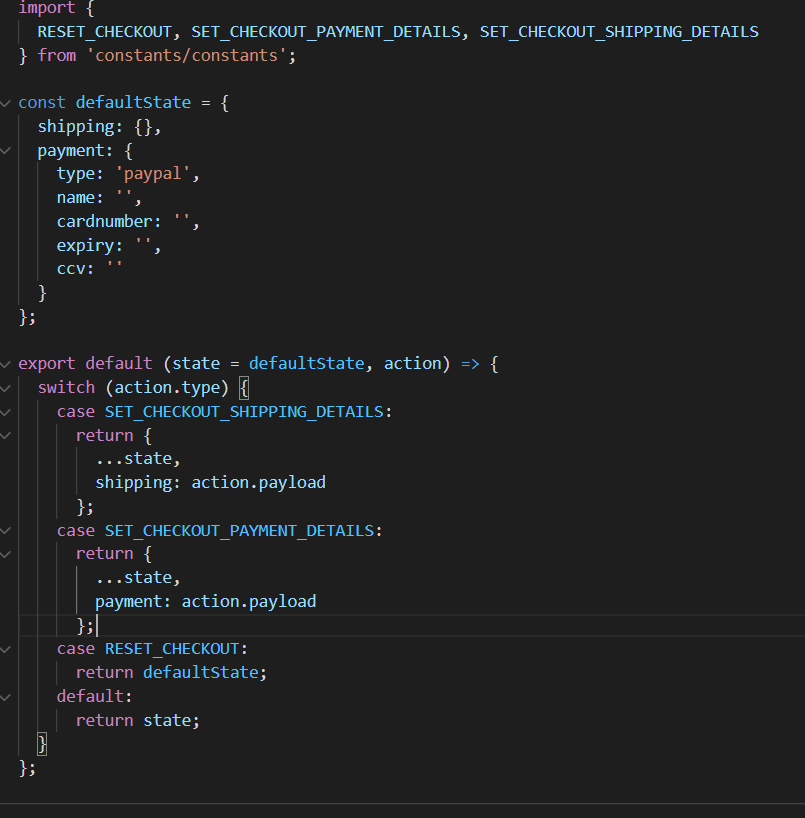Click the highlighted closing brace of switch

42,744
